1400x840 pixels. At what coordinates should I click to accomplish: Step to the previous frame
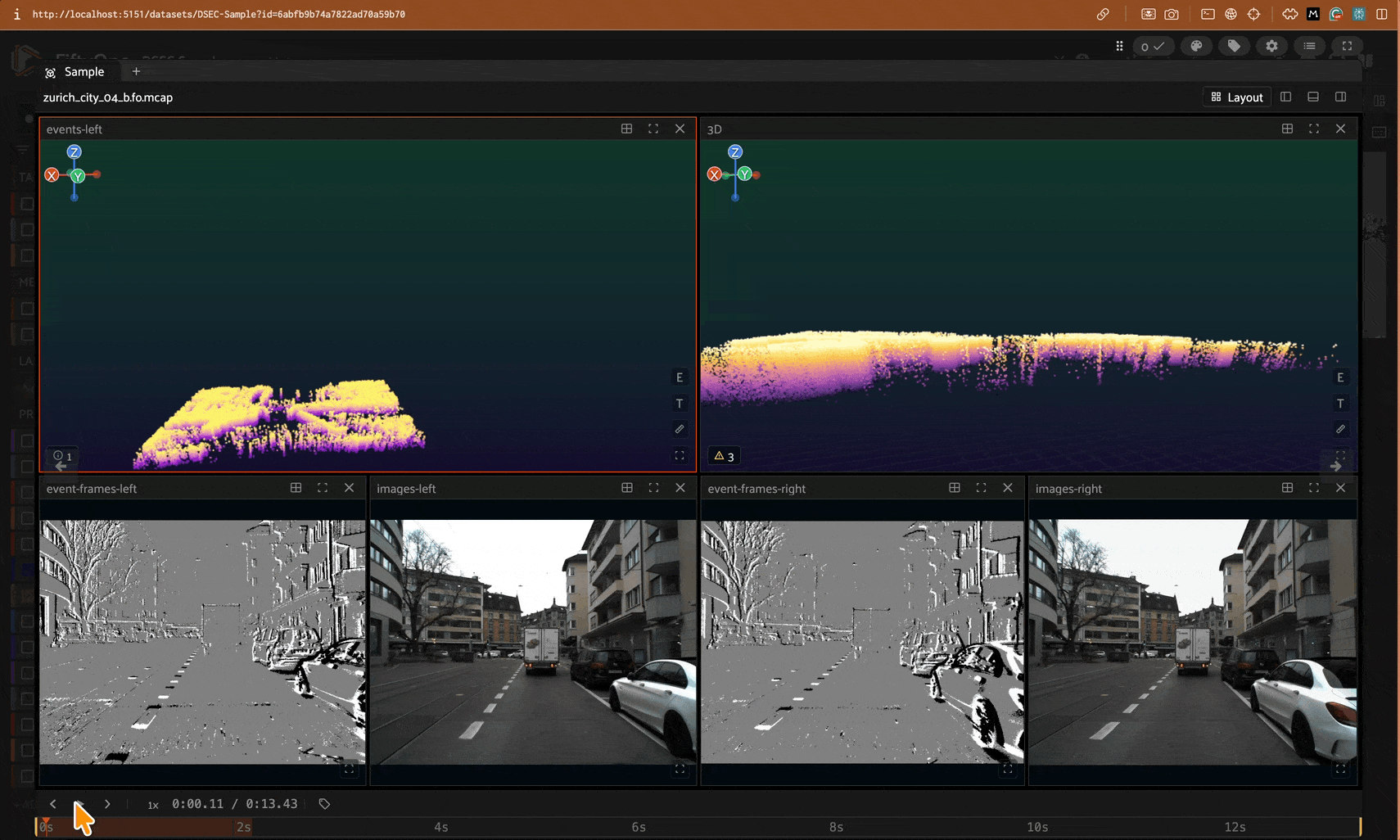point(53,804)
